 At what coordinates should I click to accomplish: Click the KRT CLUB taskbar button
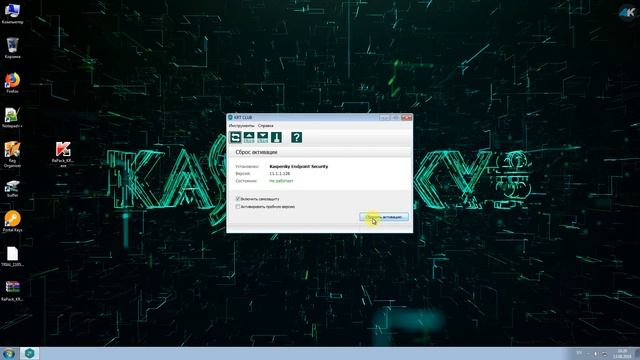29,353
